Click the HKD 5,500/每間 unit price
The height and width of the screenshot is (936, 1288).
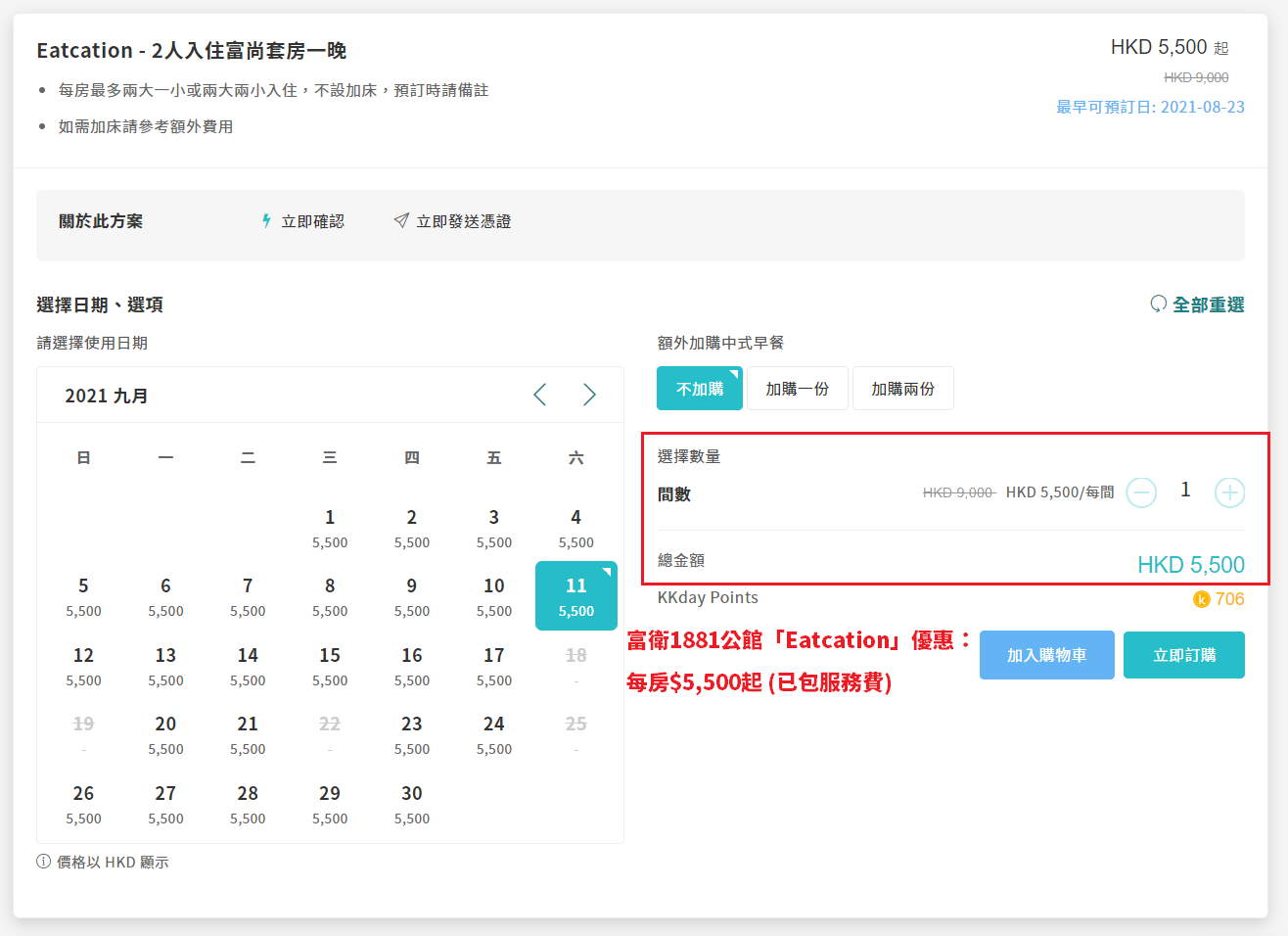coord(1060,492)
